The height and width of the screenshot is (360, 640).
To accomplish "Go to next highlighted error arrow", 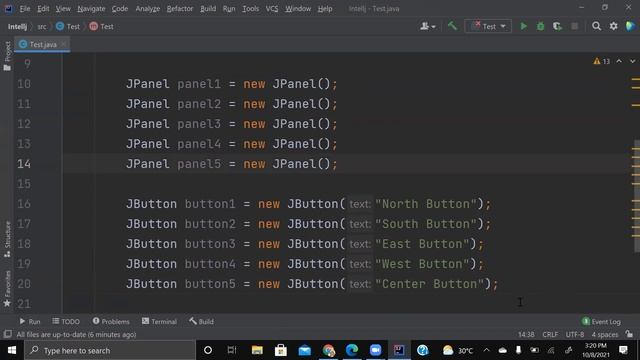I will [632, 61].
